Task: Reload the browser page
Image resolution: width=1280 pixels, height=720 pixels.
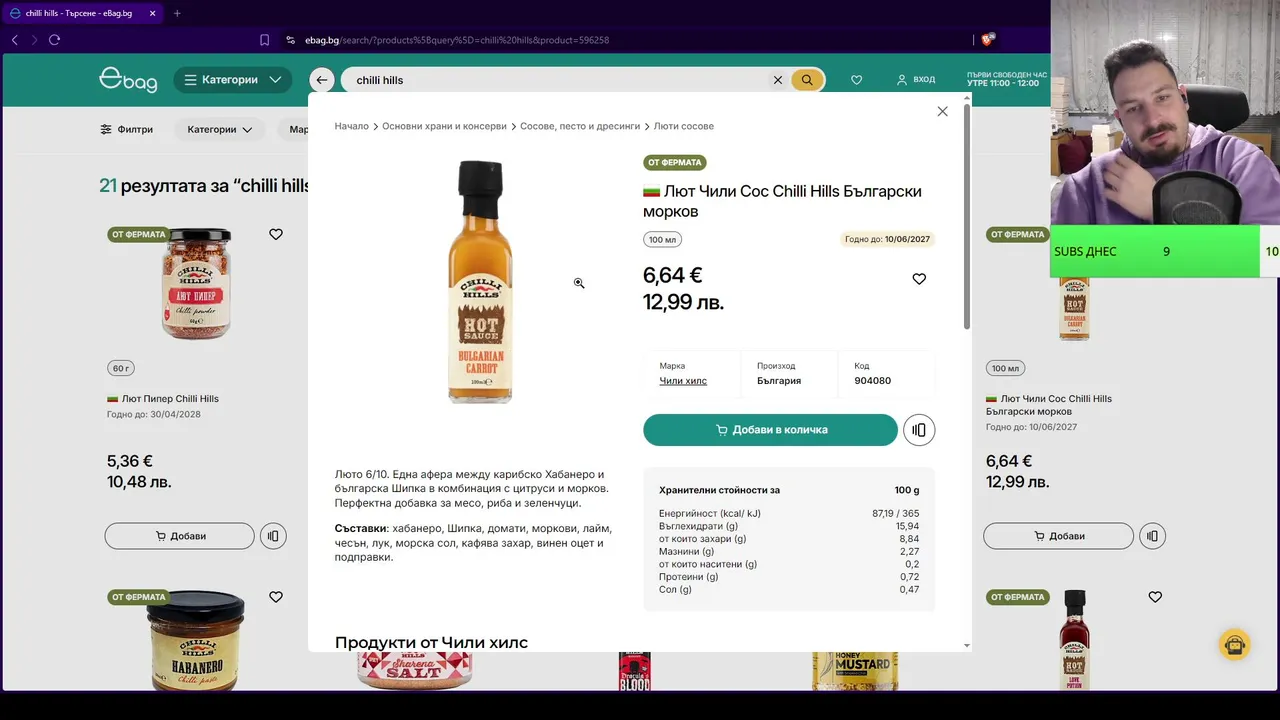Action: (54, 40)
